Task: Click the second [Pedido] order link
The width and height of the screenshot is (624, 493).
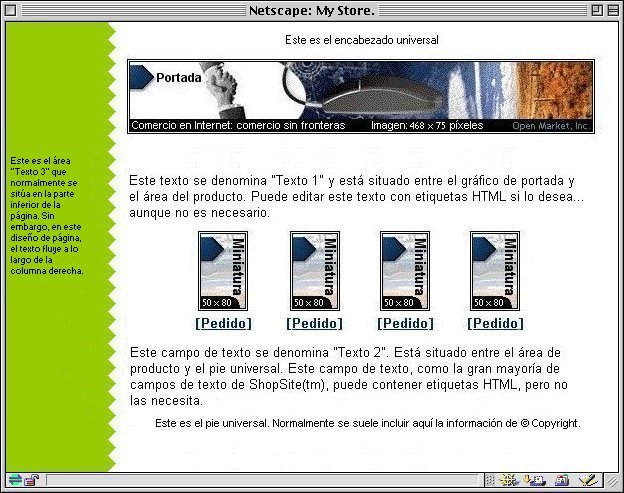Action: click(314, 323)
